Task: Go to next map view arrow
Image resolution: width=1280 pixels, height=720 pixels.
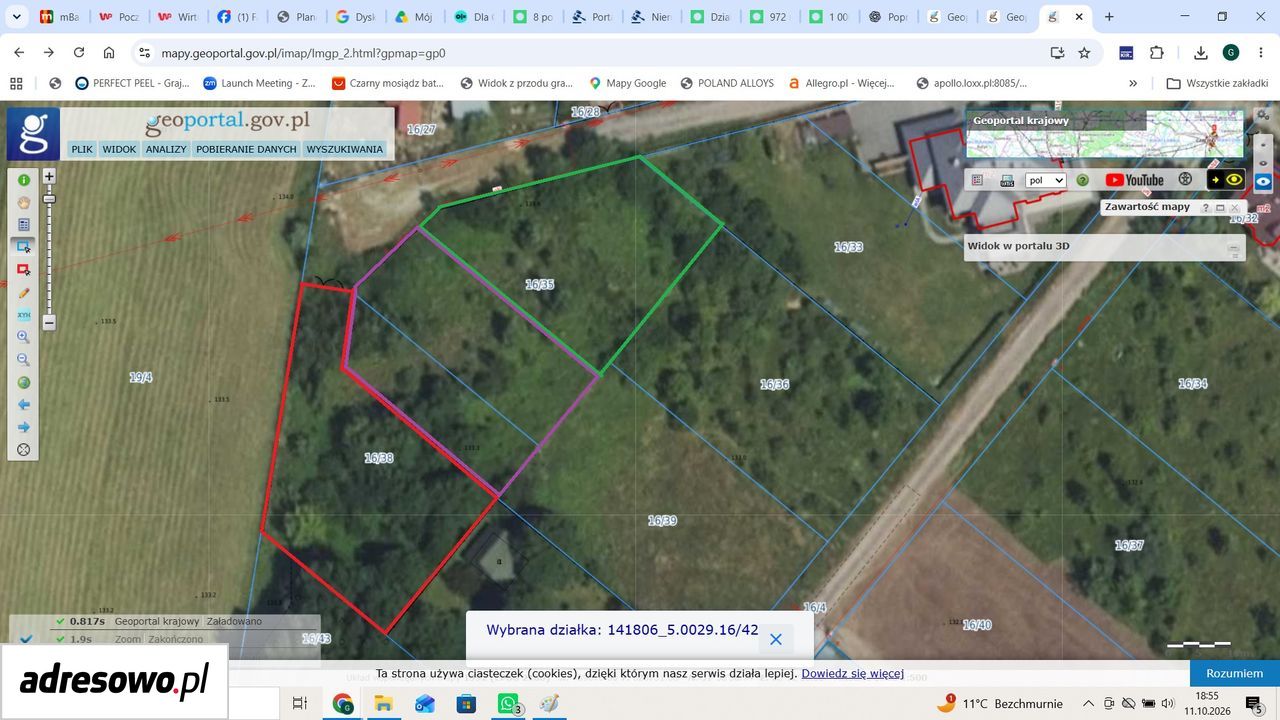Action: [24, 427]
